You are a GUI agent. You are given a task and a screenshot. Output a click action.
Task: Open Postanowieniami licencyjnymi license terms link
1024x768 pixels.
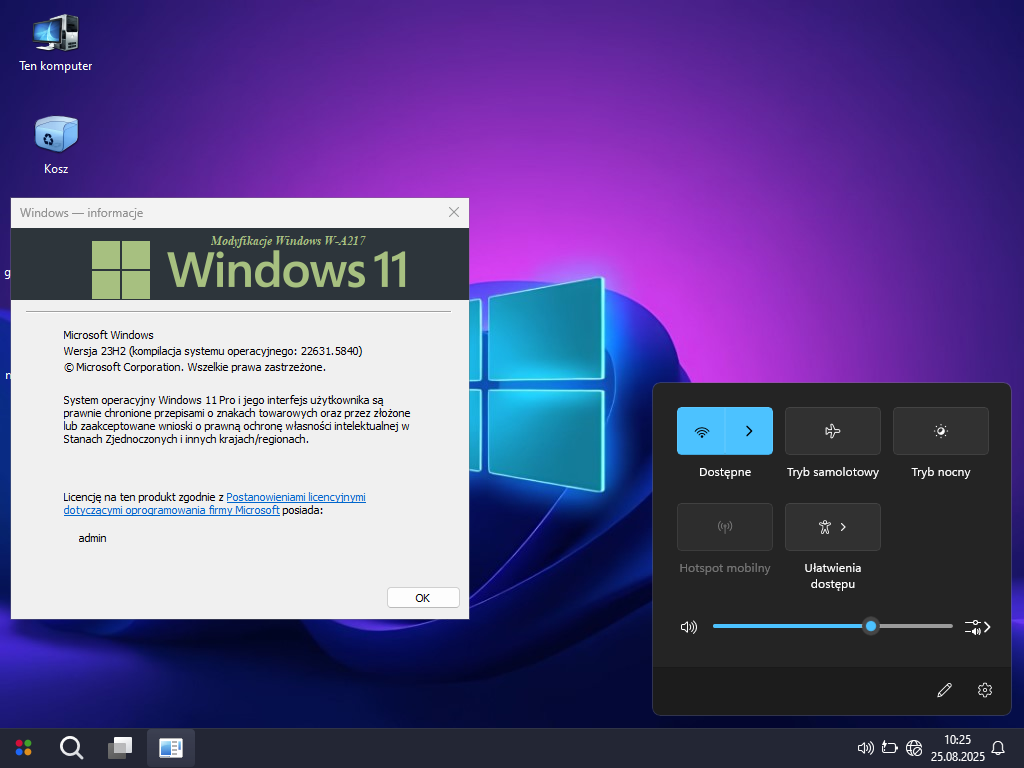pyautogui.click(x=295, y=497)
